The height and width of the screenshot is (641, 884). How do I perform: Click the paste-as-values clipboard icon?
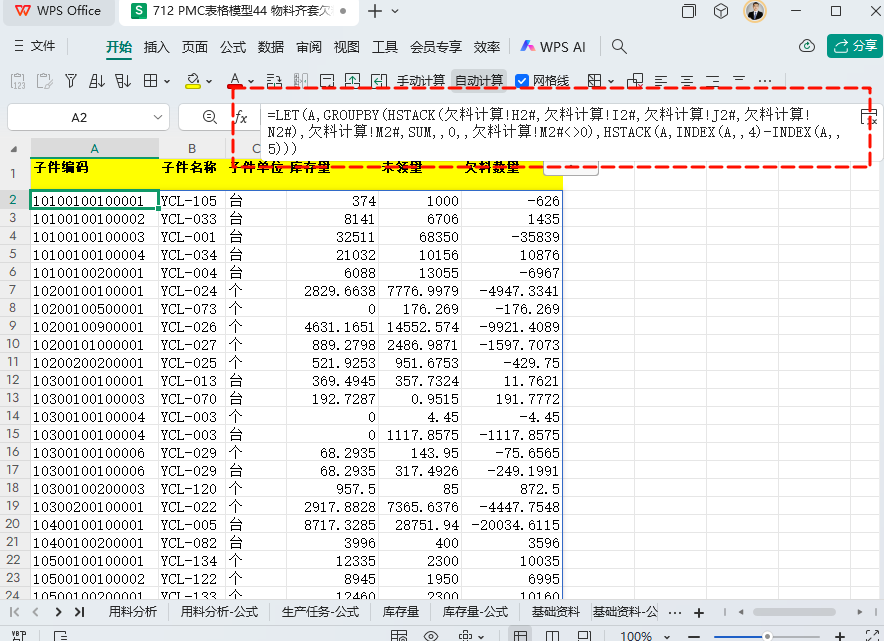pos(18,81)
